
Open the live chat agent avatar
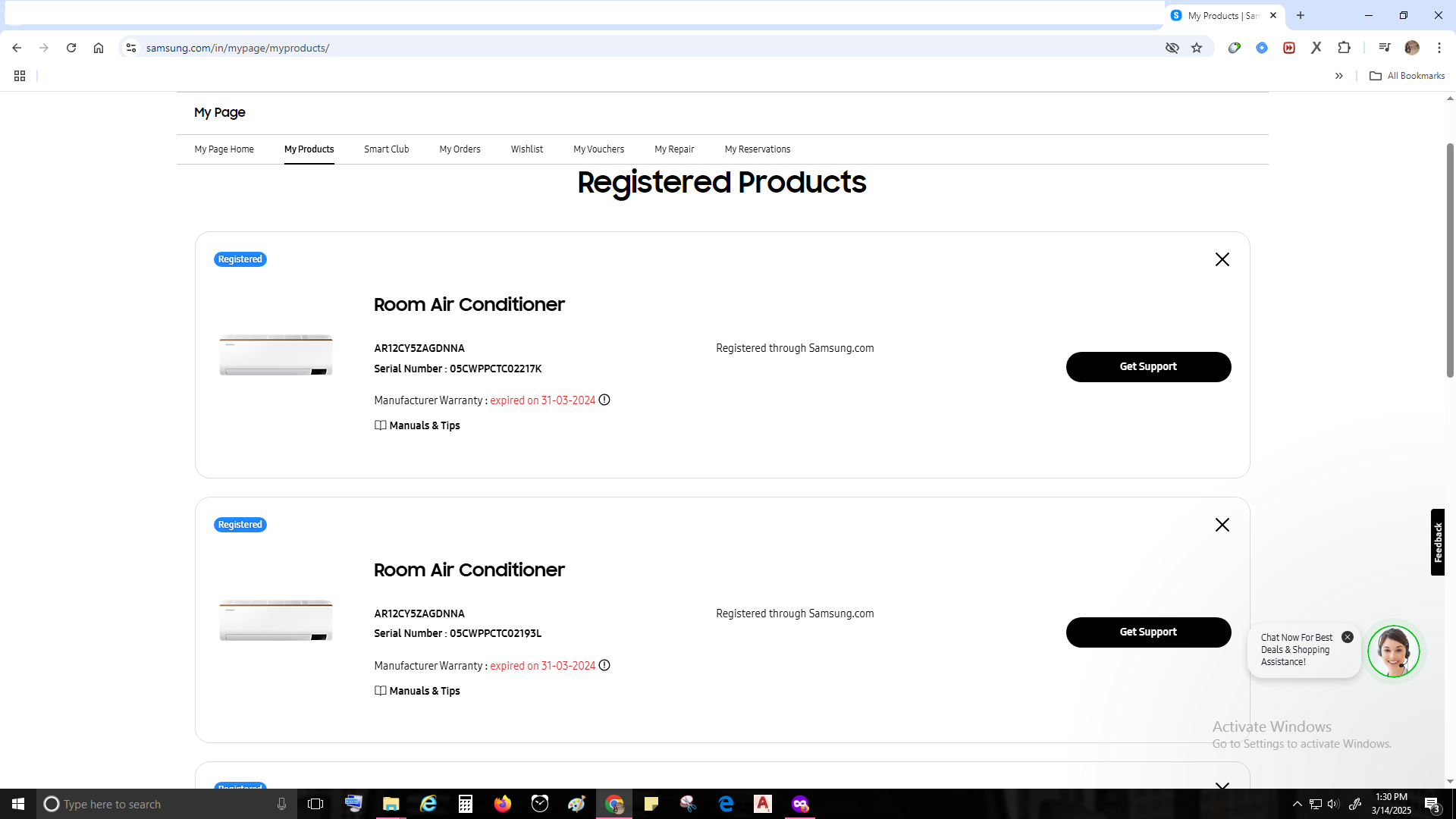(1393, 651)
